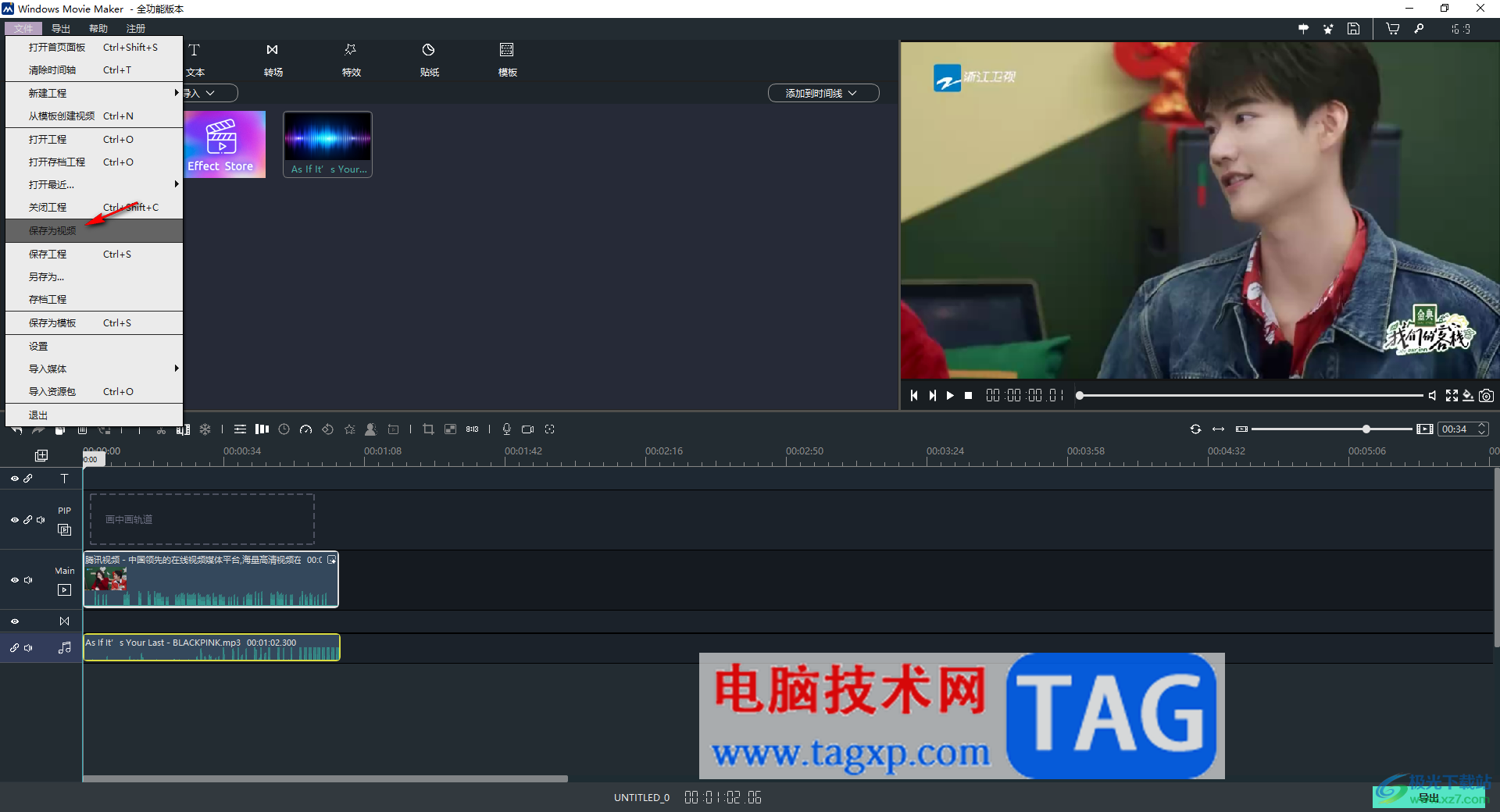Click the save disk icon in top bar
Image resolution: width=1500 pixels, height=812 pixels.
1354,29
